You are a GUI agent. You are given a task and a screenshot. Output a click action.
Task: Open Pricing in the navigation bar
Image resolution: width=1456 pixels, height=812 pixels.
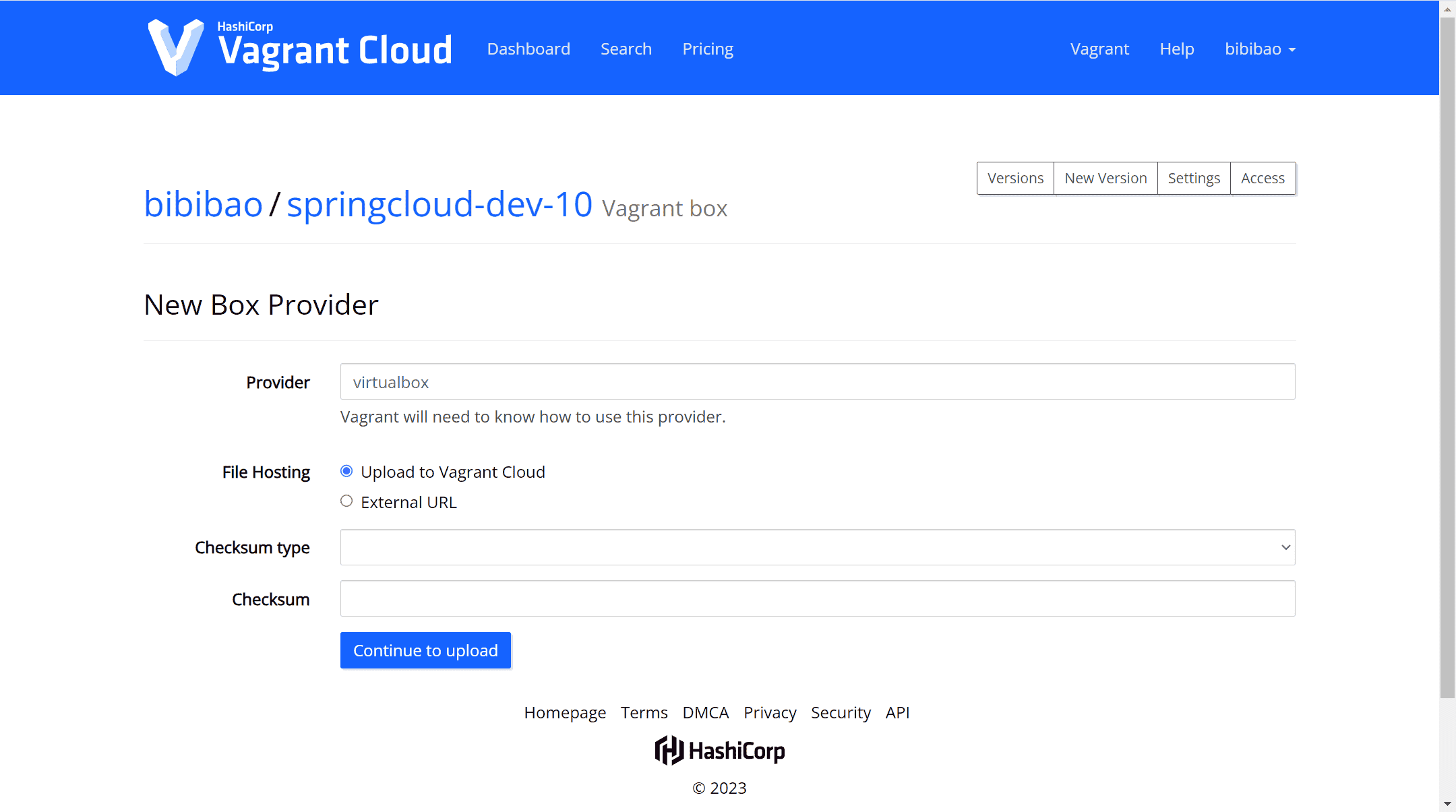(x=708, y=49)
